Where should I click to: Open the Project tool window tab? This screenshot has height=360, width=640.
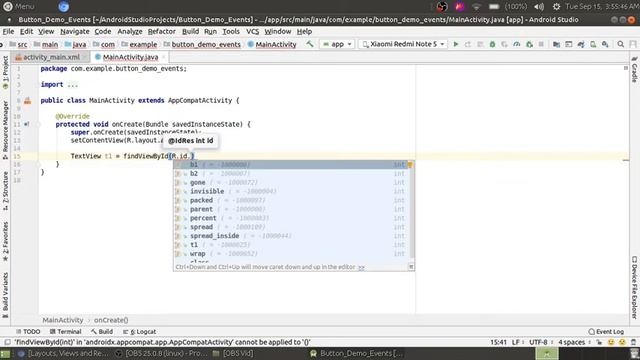(x=5, y=73)
